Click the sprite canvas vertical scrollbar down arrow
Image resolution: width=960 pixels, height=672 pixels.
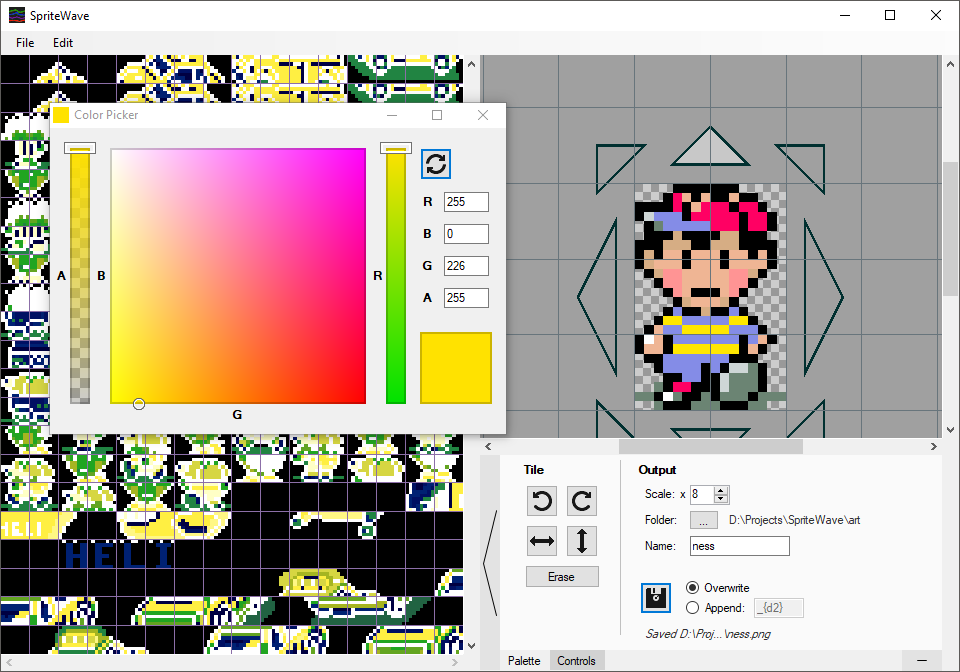950,430
